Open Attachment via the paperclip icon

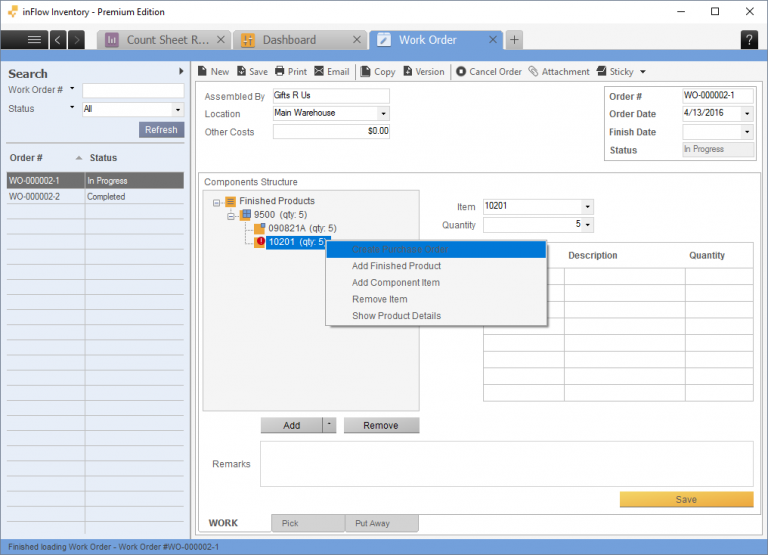pyautogui.click(x=533, y=72)
